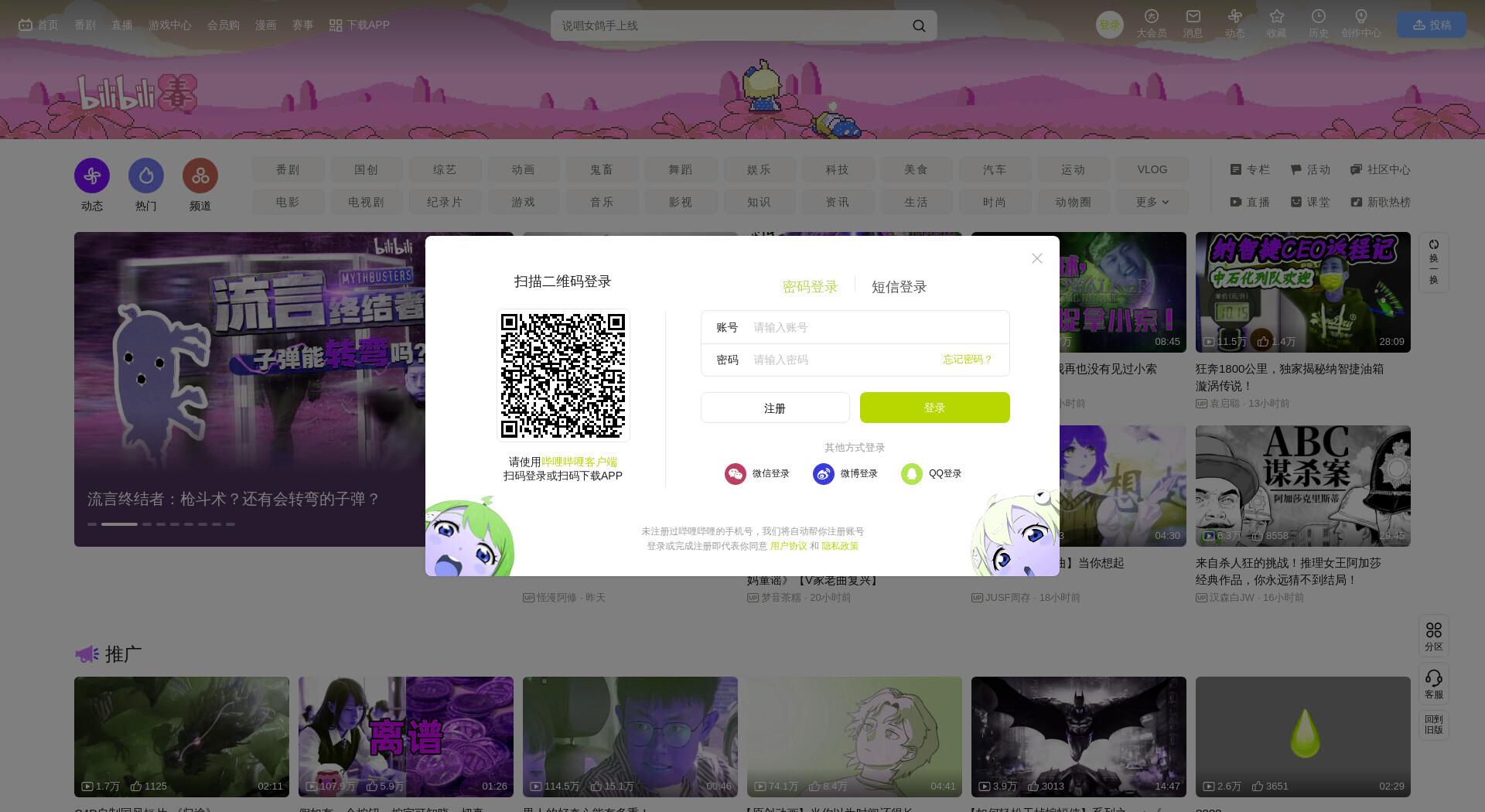1485x812 pixels.
Task: Select the 纪录片 category tag
Action: 445,202
